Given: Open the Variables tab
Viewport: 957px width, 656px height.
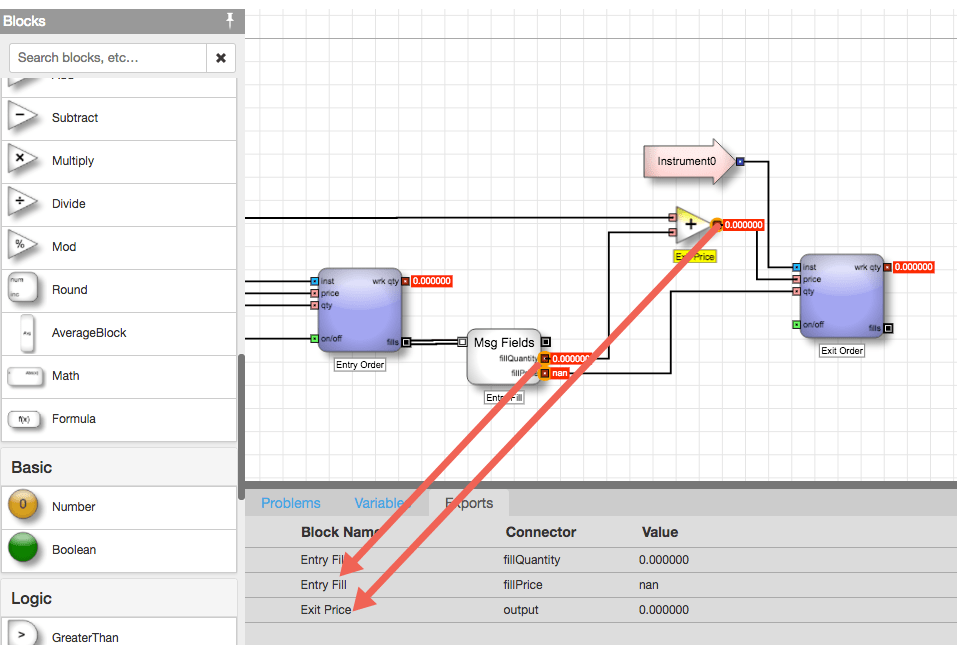Looking at the screenshot, I should click(382, 503).
